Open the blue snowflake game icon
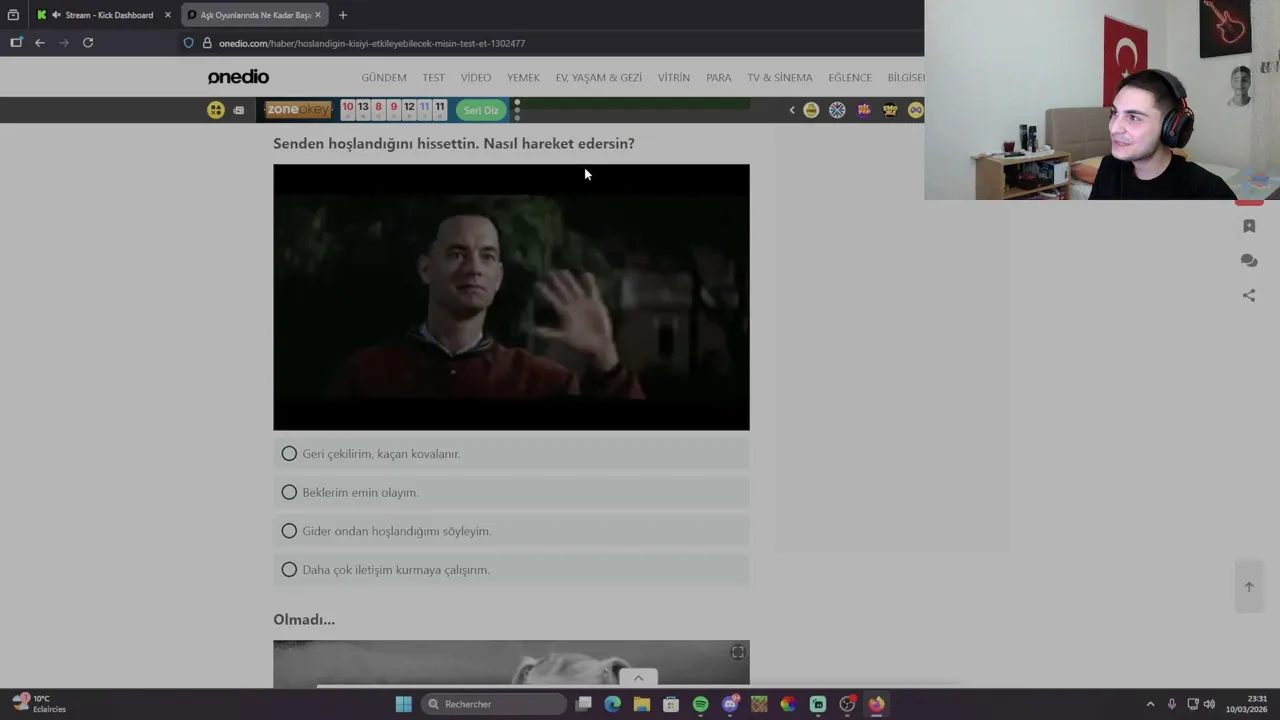The image size is (1280, 720). click(x=837, y=110)
